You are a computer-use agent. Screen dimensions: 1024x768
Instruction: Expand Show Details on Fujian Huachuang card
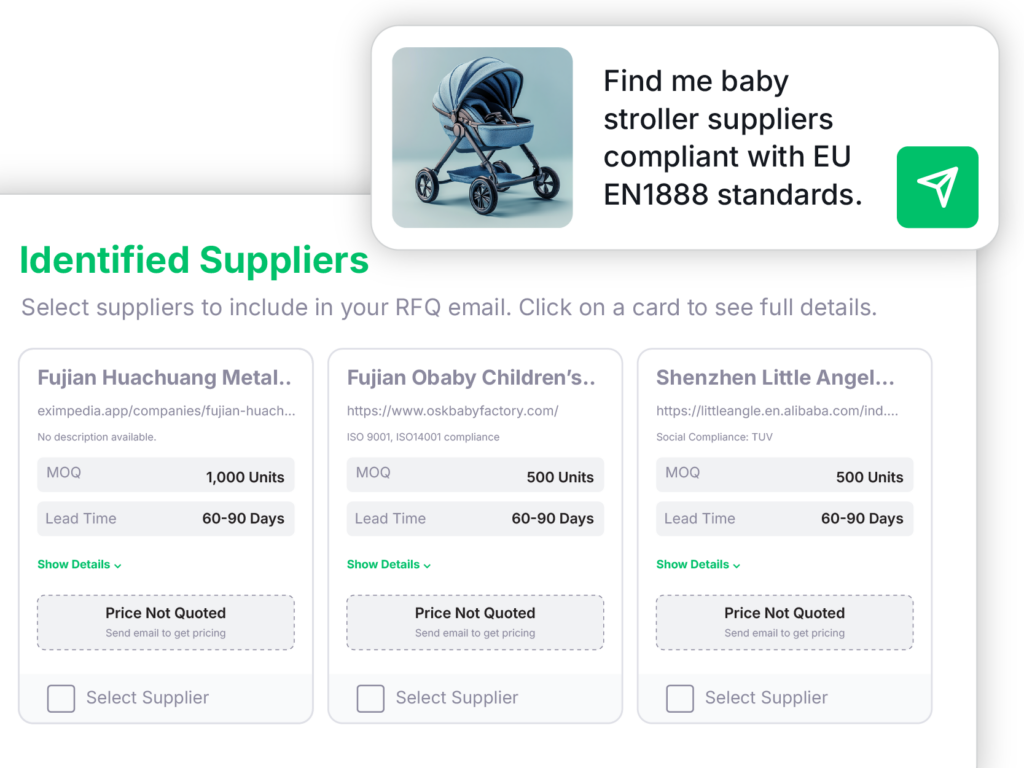click(x=79, y=565)
